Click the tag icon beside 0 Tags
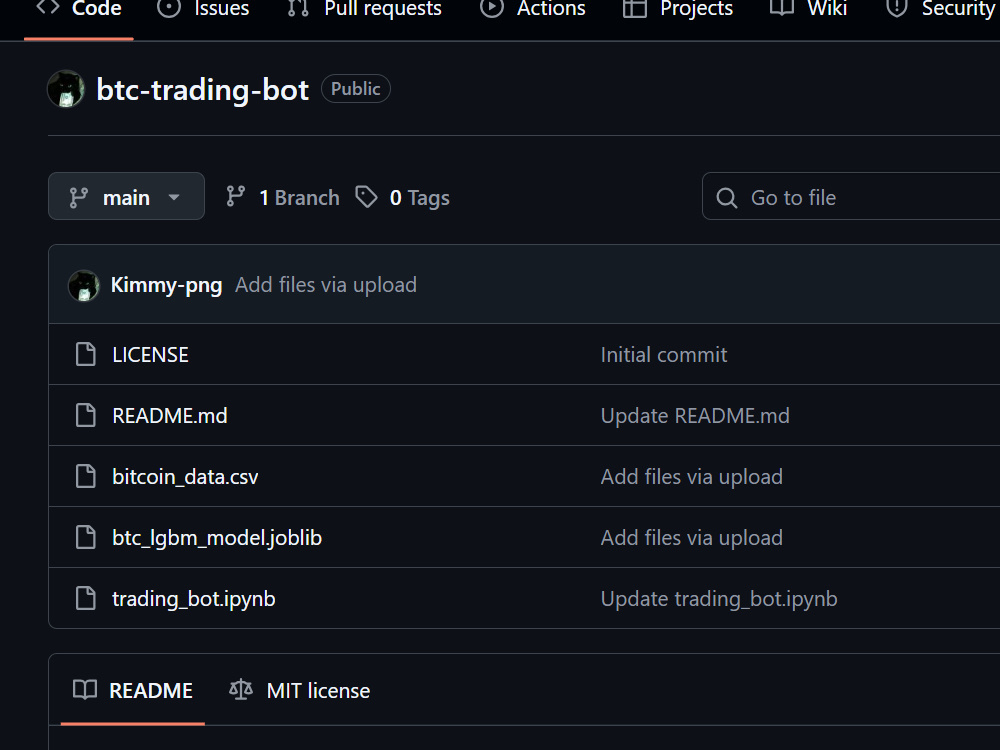This screenshot has height=750, width=1000. (366, 197)
